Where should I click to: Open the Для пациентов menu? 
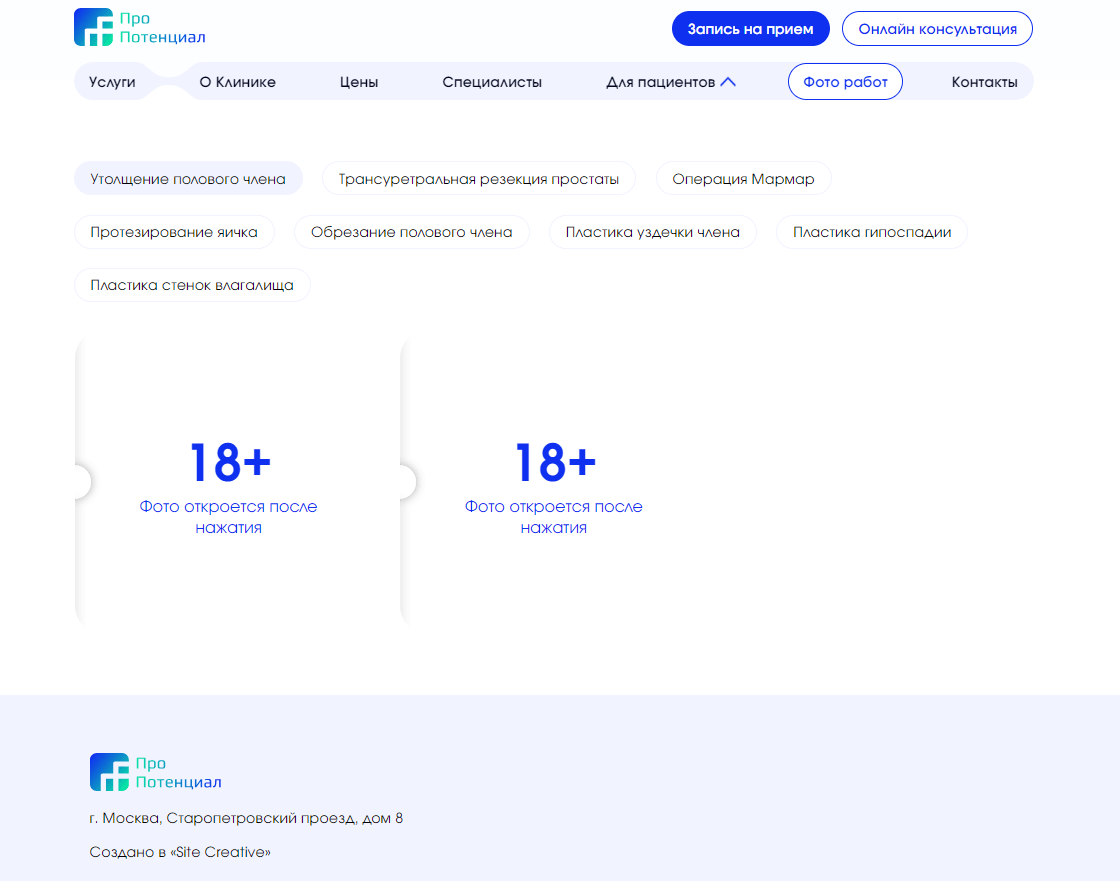tap(661, 82)
